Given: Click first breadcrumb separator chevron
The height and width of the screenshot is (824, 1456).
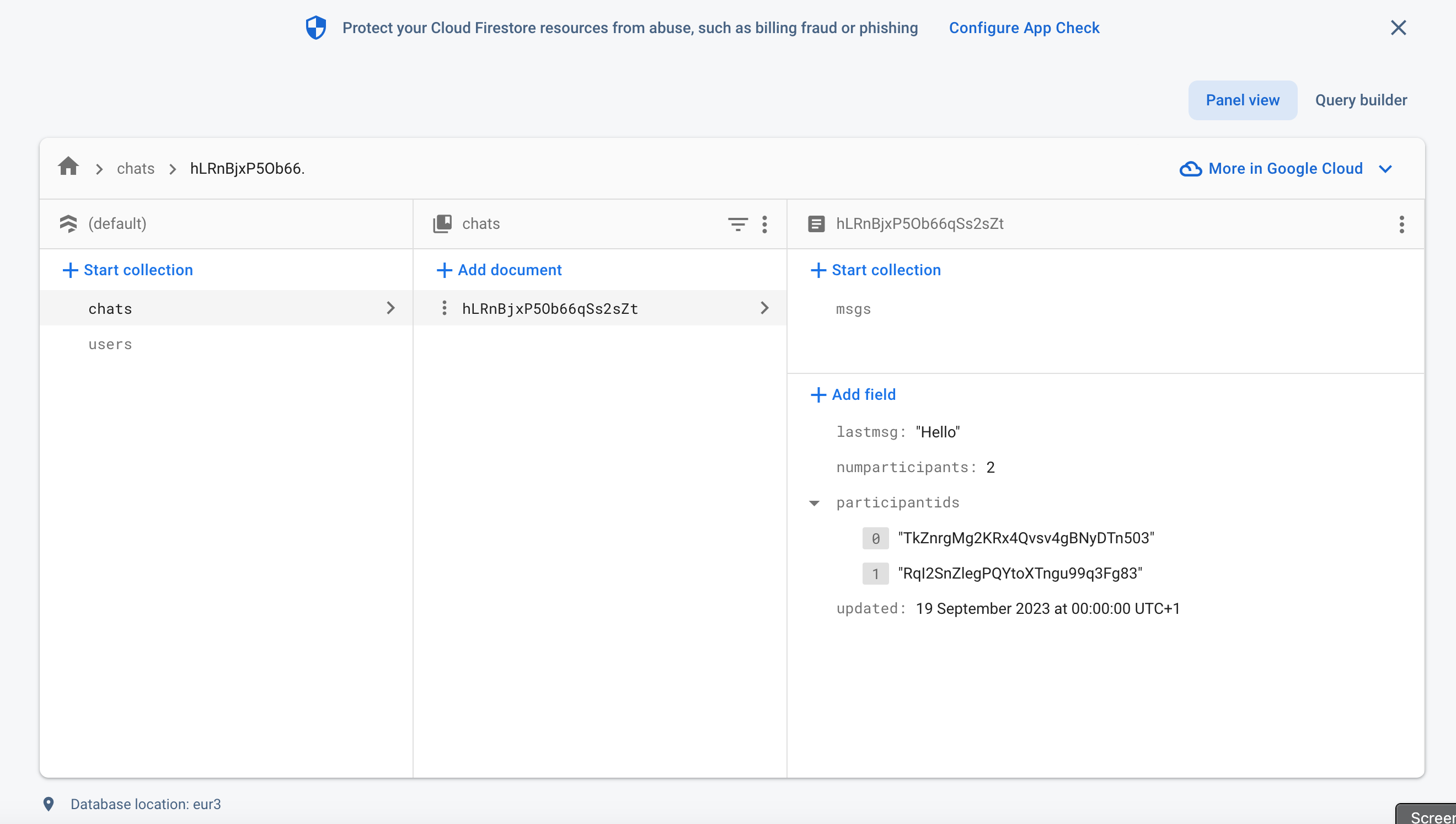Looking at the screenshot, I should pos(99,169).
